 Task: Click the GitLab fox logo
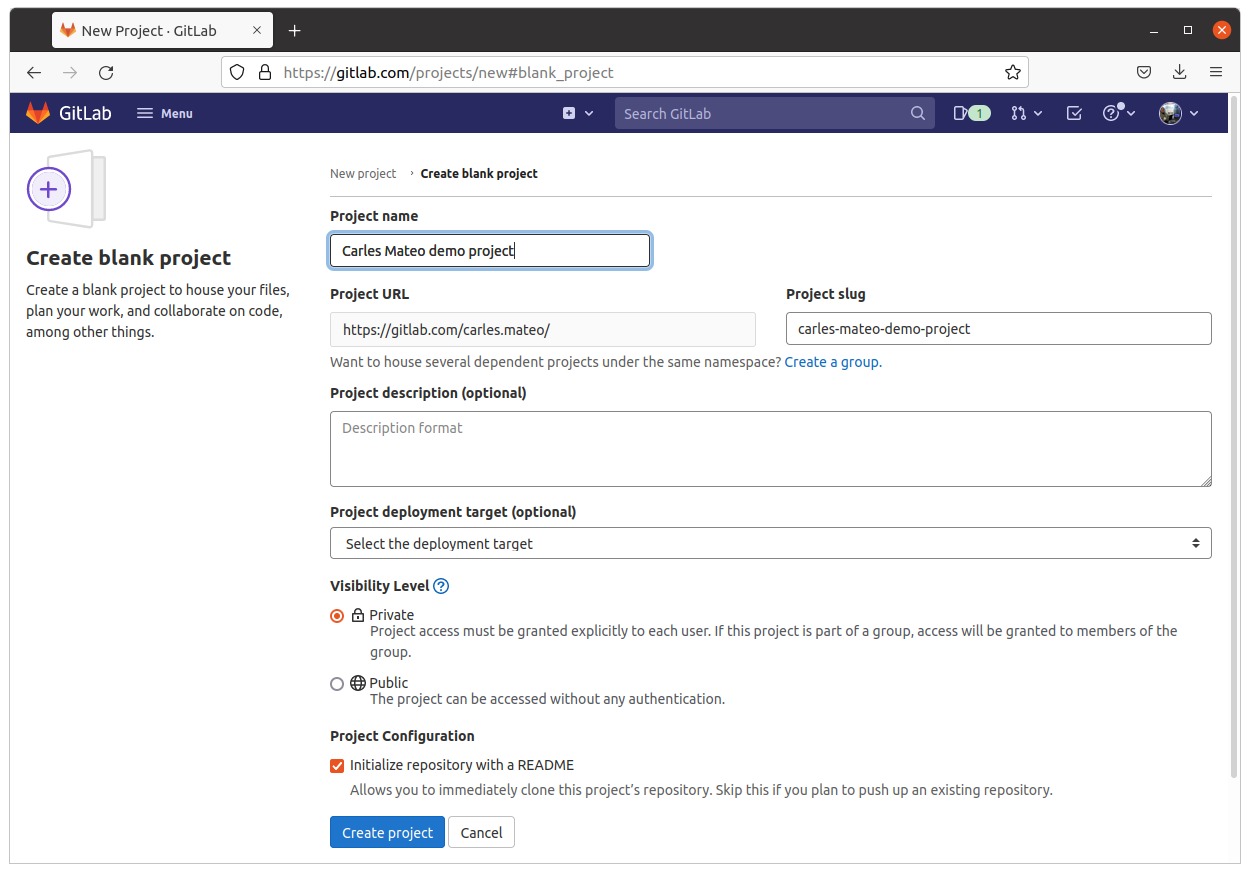click(38, 113)
